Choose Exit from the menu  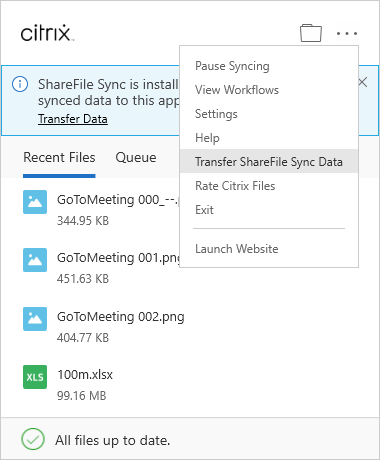[269, 210]
